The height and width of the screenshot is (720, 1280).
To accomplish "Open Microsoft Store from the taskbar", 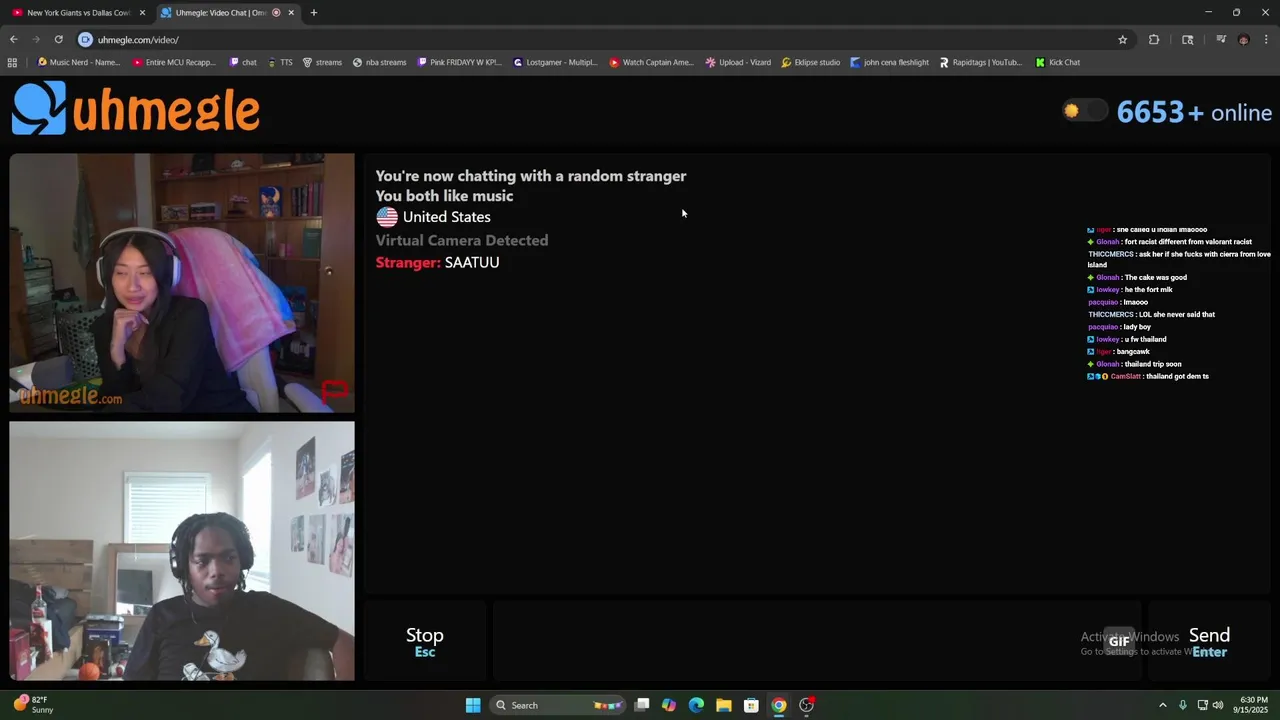I will click(751, 705).
